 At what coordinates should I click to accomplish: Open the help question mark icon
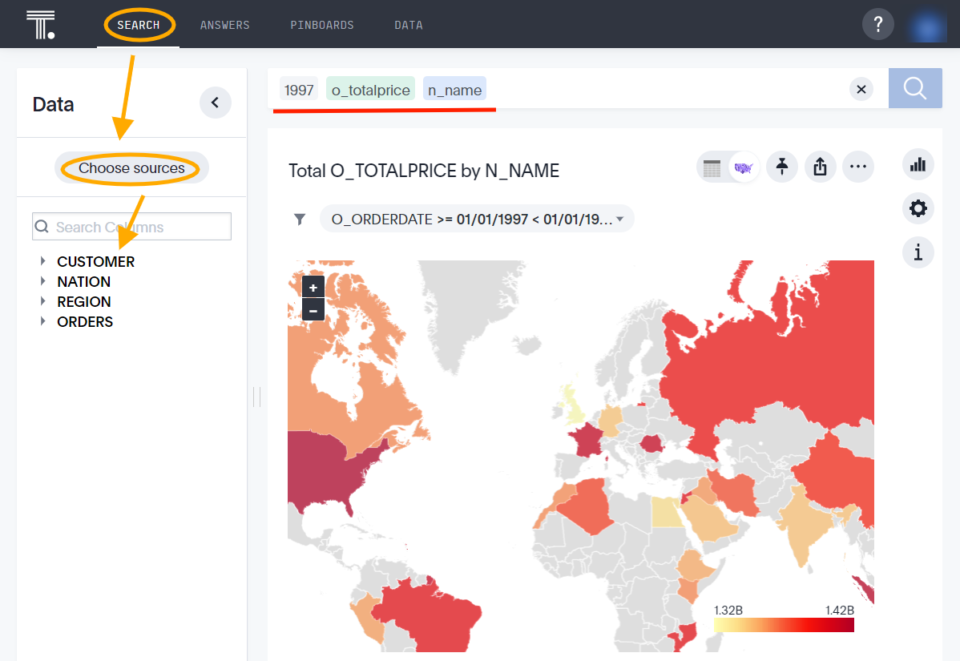[877, 23]
